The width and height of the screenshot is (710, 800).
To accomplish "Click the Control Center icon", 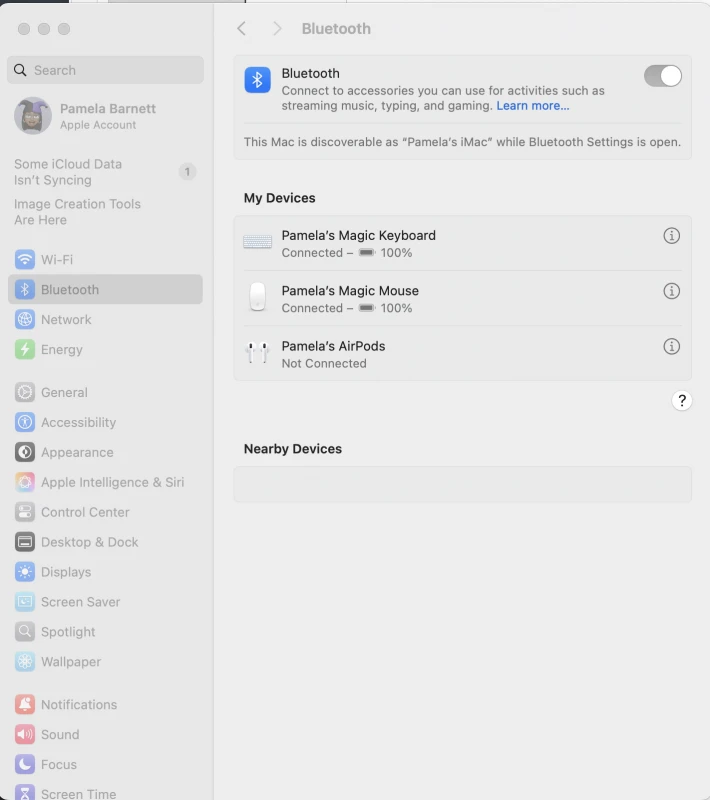I will tap(24, 512).
